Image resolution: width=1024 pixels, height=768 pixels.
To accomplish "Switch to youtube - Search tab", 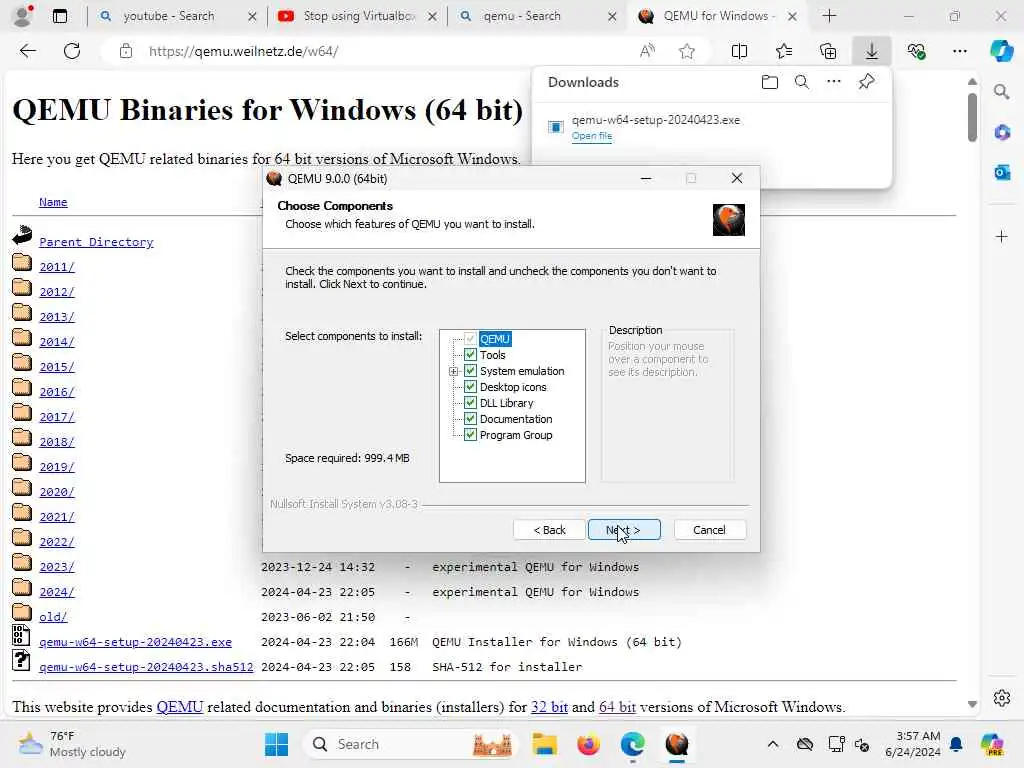I will click(168, 16).
